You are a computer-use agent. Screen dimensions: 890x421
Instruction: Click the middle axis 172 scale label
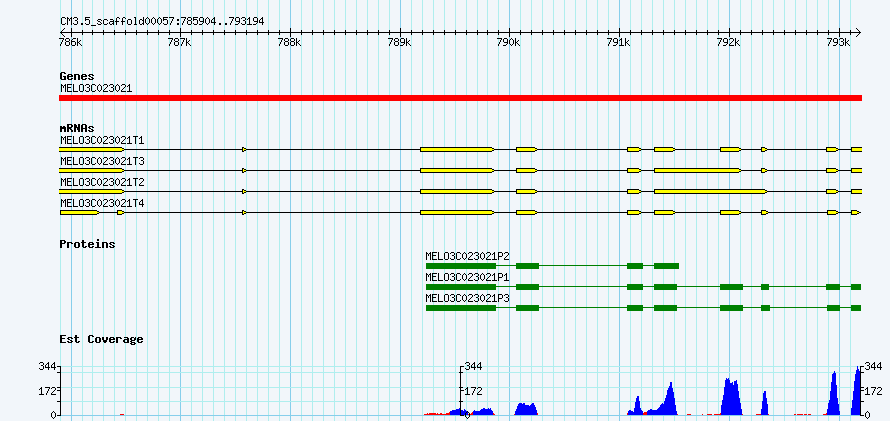point(475,391)
